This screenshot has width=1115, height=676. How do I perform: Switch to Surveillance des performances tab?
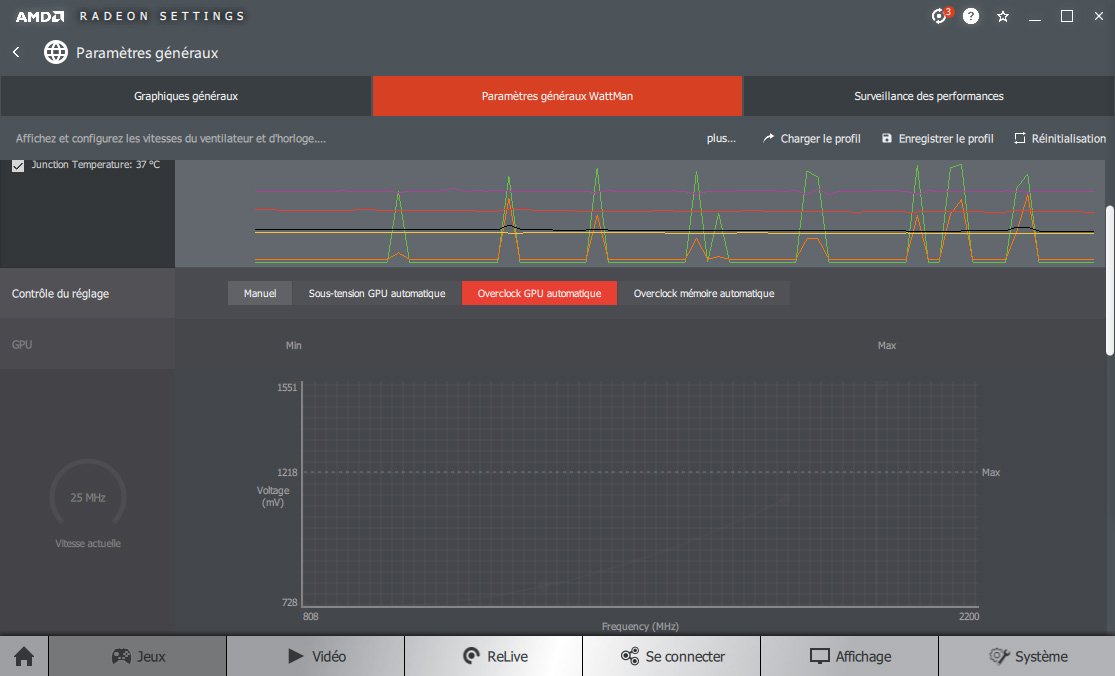[x=928, y=97]
